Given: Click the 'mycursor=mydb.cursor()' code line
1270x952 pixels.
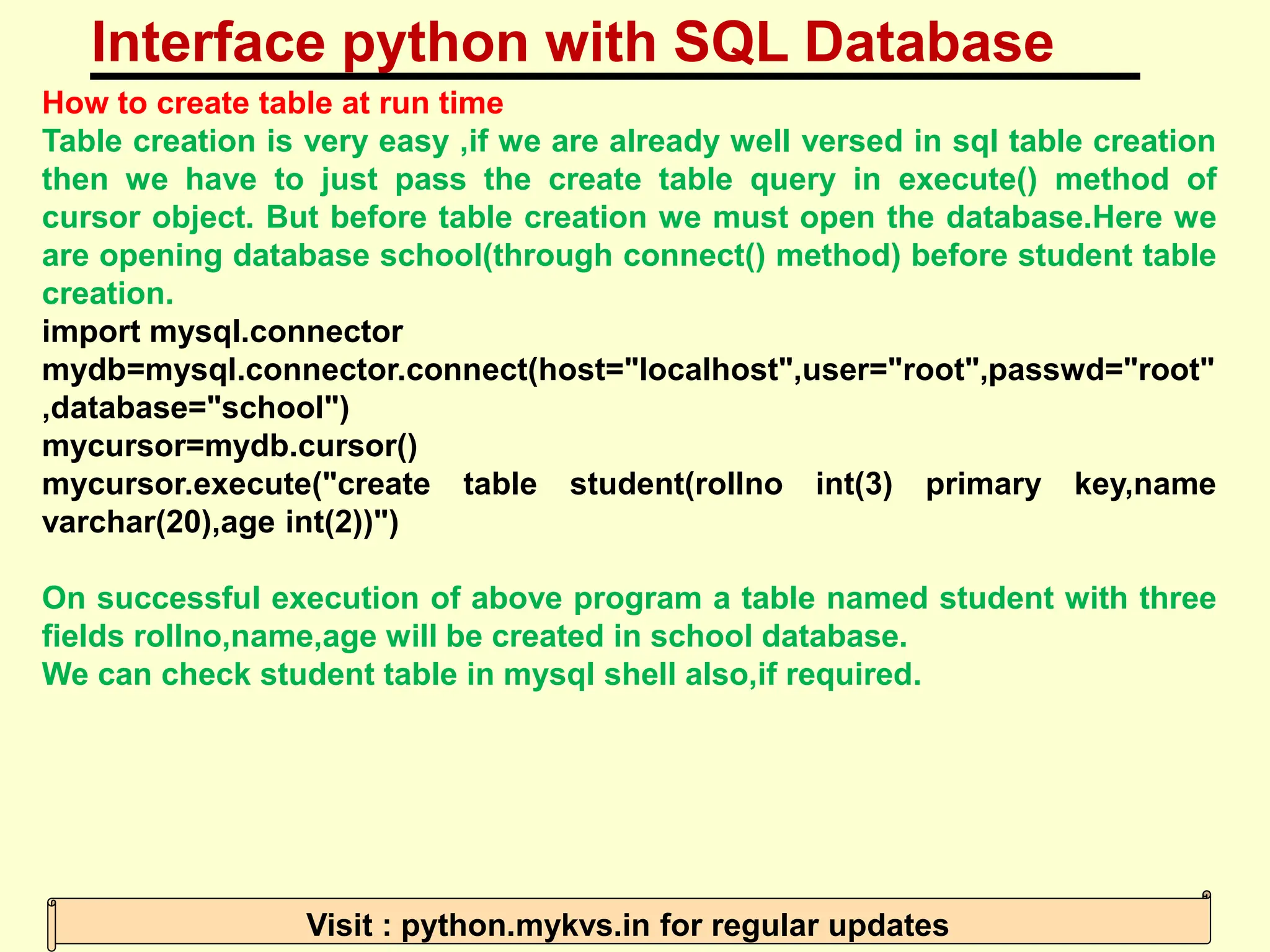Looking at the screenshot, I should coord(229,446).
